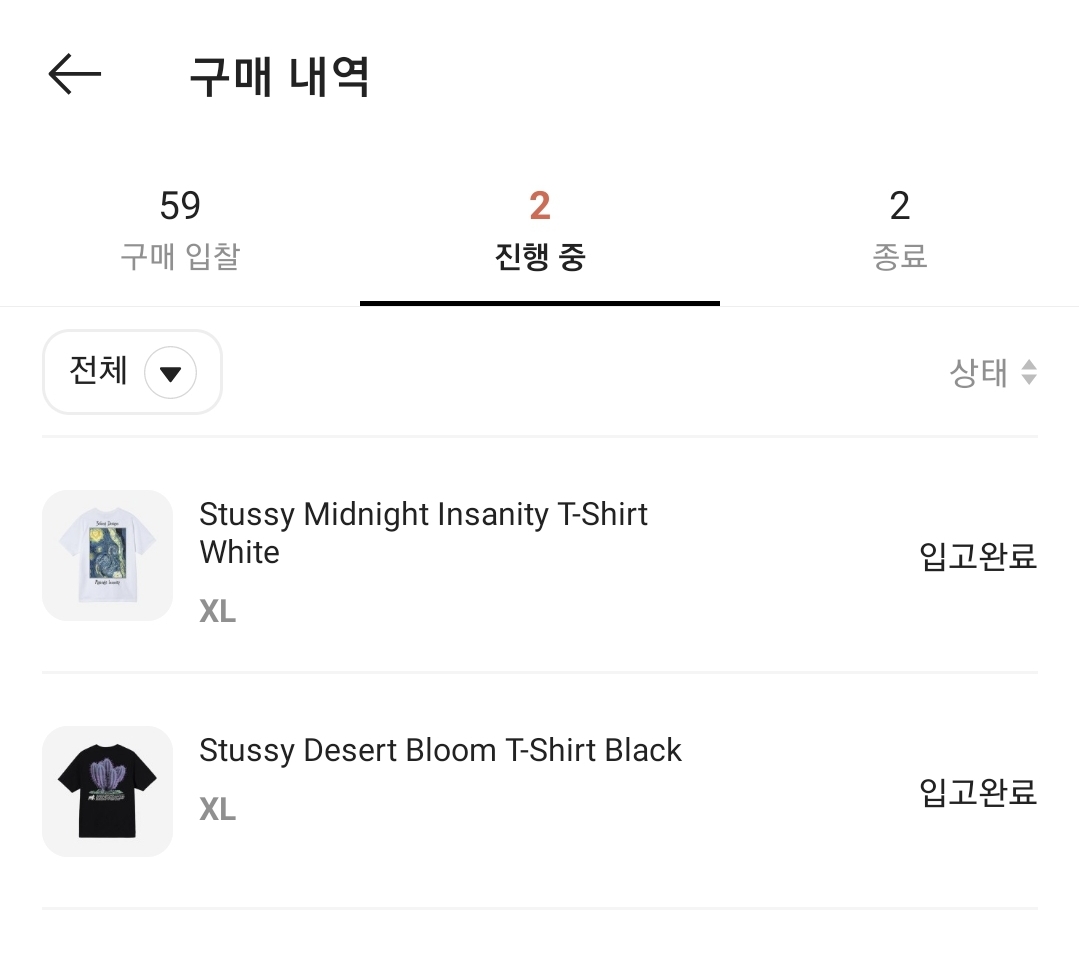Sort by 상태 using the up-down arrows
This screenshot has height=963, width=1079.
(x=1029, y=372)
